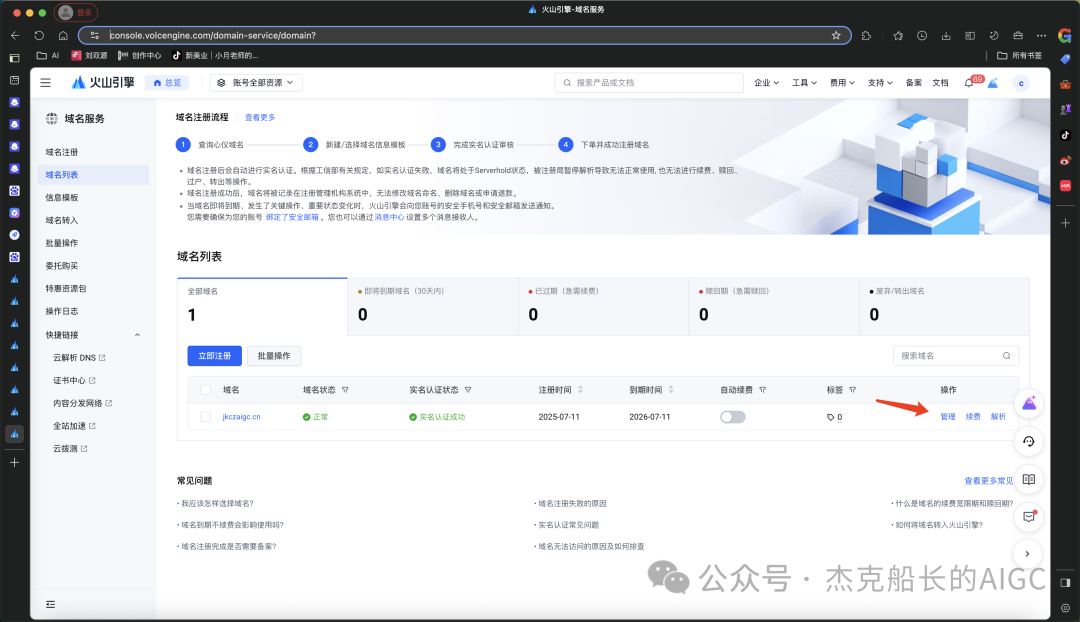Click the 火山引擎 logo
Screen dimensions: 1080x622
(103, 83)
